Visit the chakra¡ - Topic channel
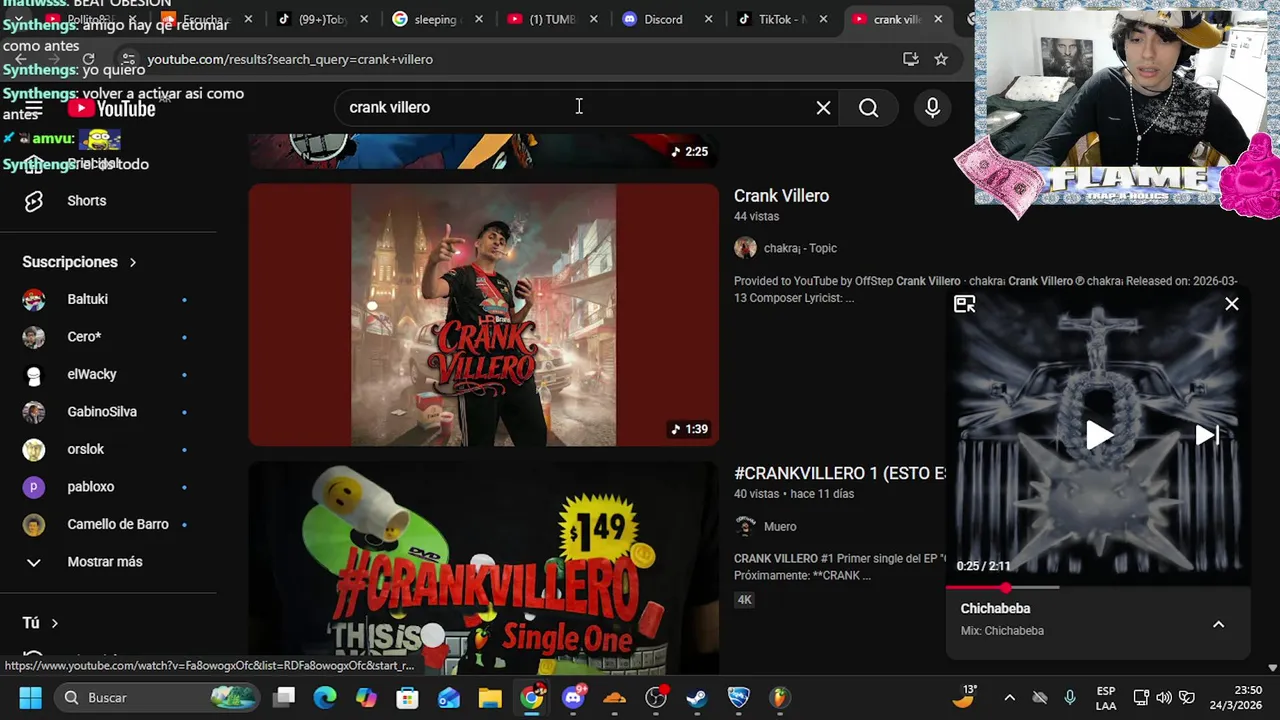1280x720 pixels. pyautogui.click(x=800, y=248)
